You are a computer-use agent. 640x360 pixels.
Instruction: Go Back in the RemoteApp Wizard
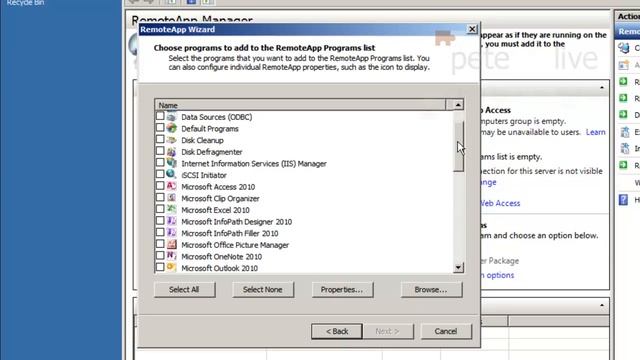pyautogui.click(x=337, y=331)
